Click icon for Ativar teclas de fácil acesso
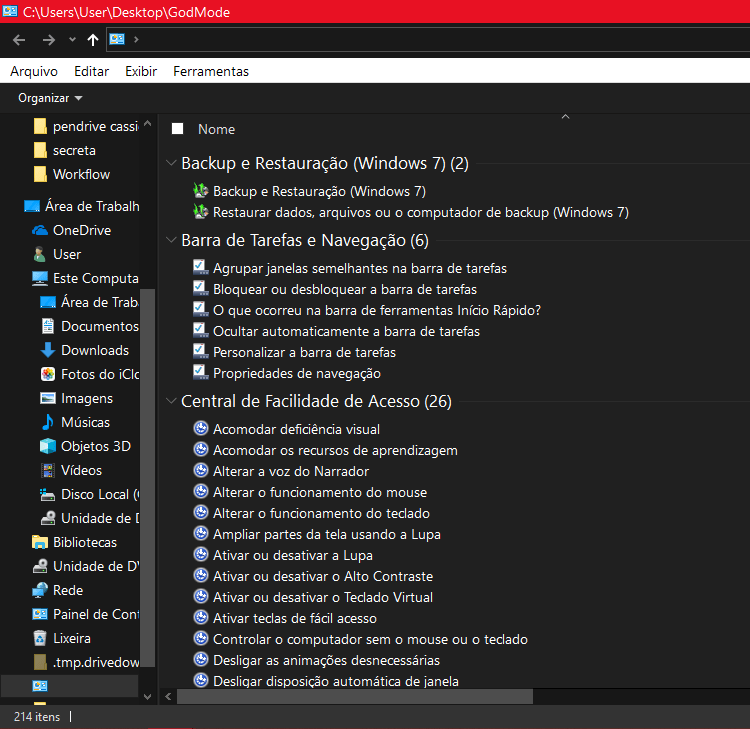750x729 pixels. (x=201, y=618)
